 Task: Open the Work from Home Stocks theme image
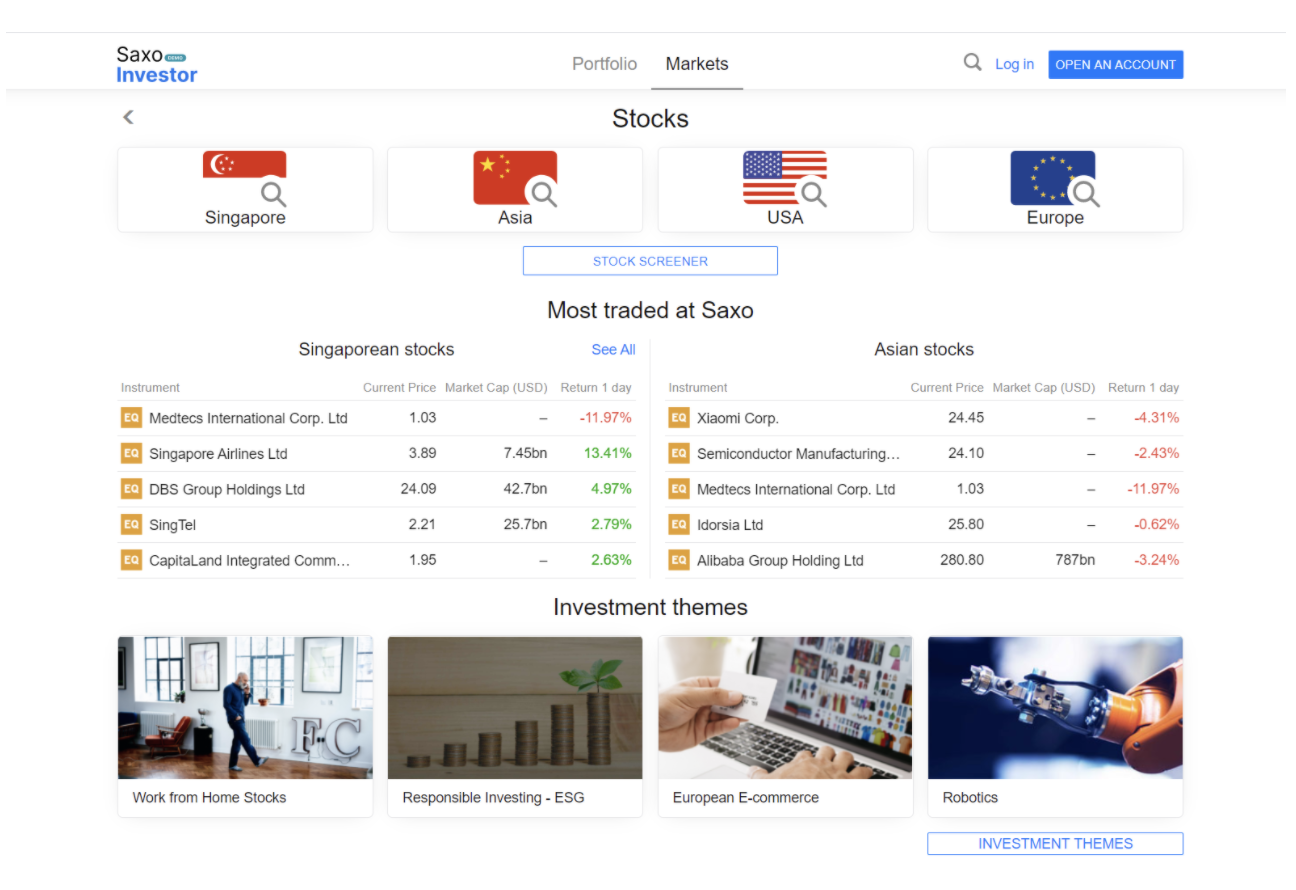pos(245,708)
